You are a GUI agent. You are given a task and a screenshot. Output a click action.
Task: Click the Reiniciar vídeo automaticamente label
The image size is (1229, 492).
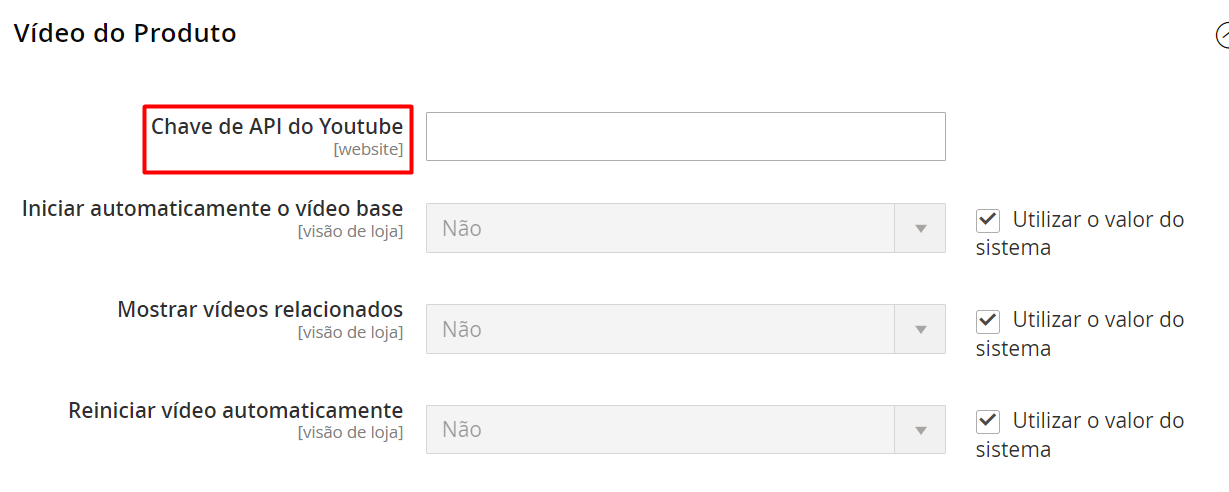(x=235, y=410)
